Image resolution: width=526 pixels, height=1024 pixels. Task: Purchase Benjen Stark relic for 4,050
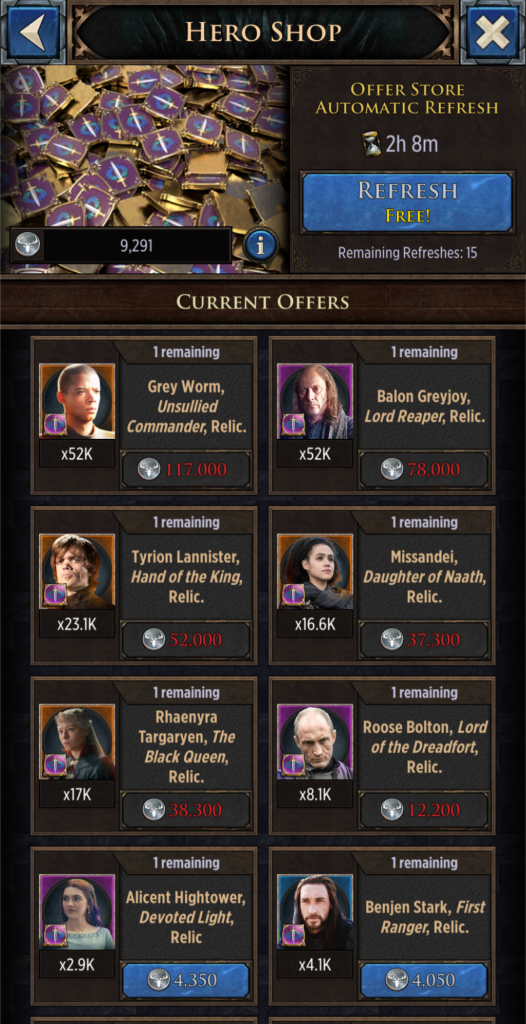[423, 981]
